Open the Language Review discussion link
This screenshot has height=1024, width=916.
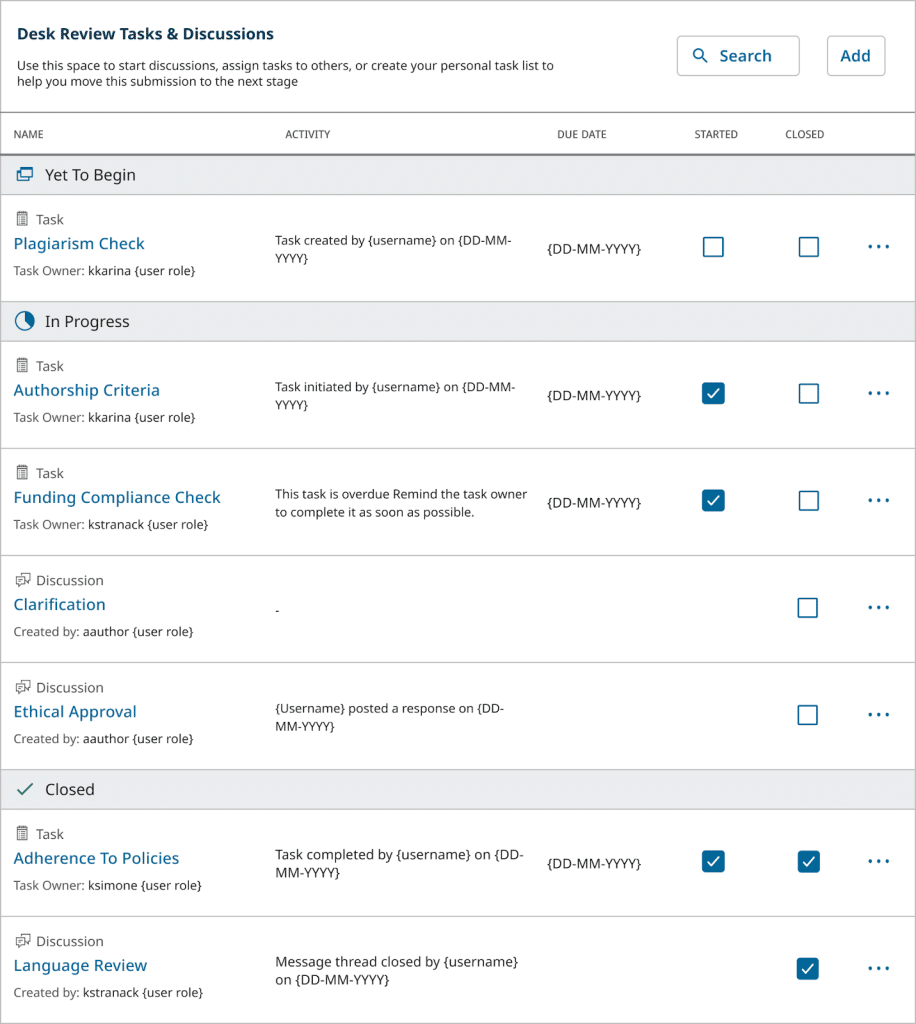click(x=80, y=966)
